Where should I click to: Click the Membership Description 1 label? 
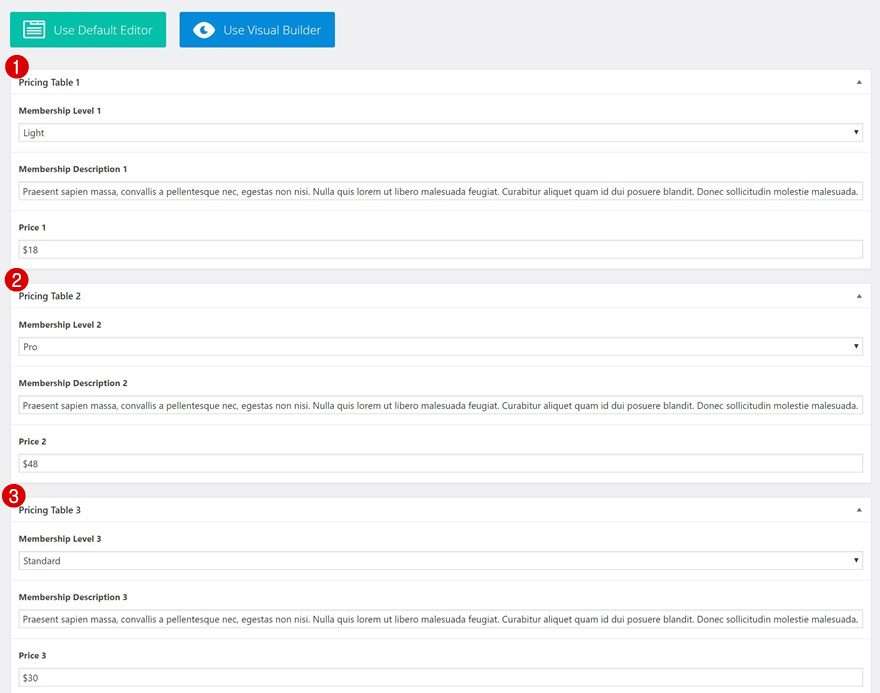click(73, 169)
